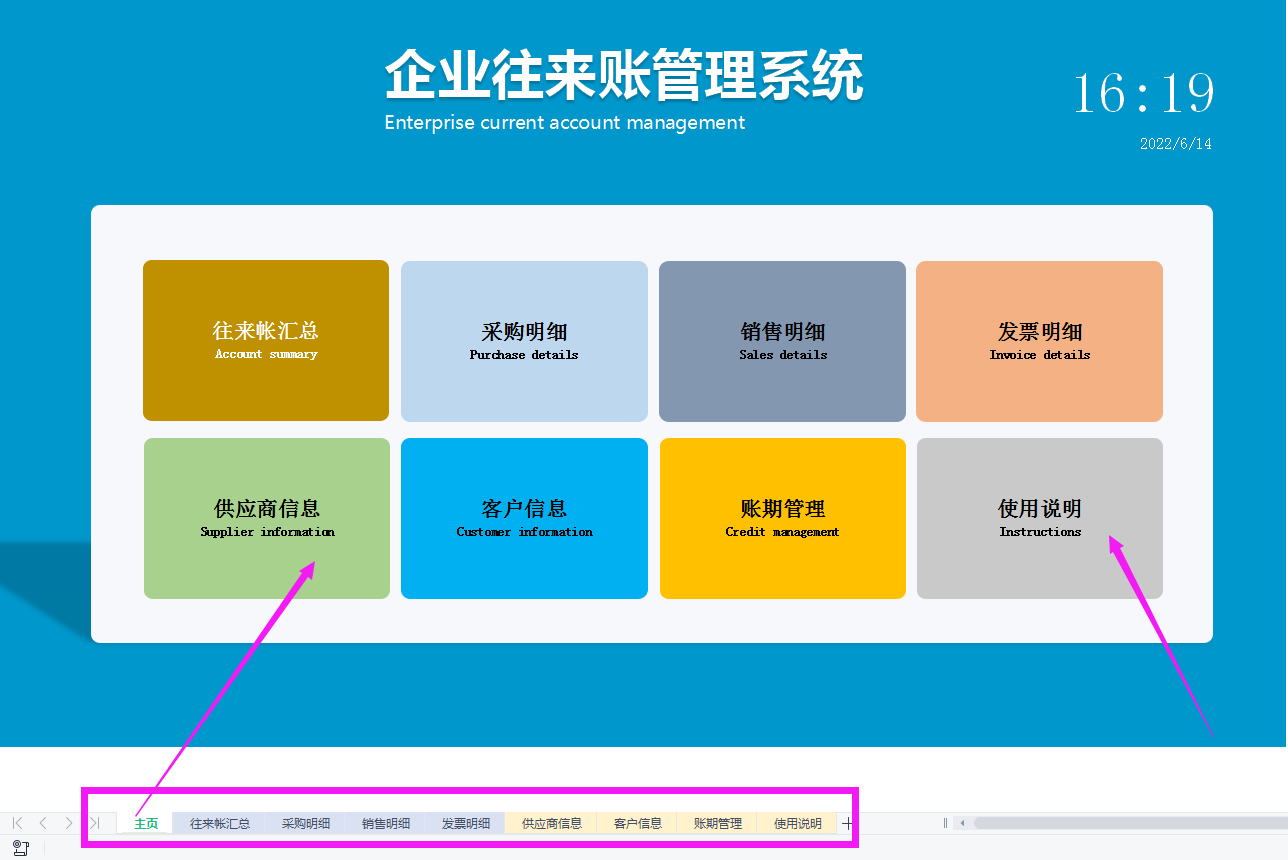Open the 销售明细 Sales details tile
Screen dimensions: 1288x860
click(782, 341)
